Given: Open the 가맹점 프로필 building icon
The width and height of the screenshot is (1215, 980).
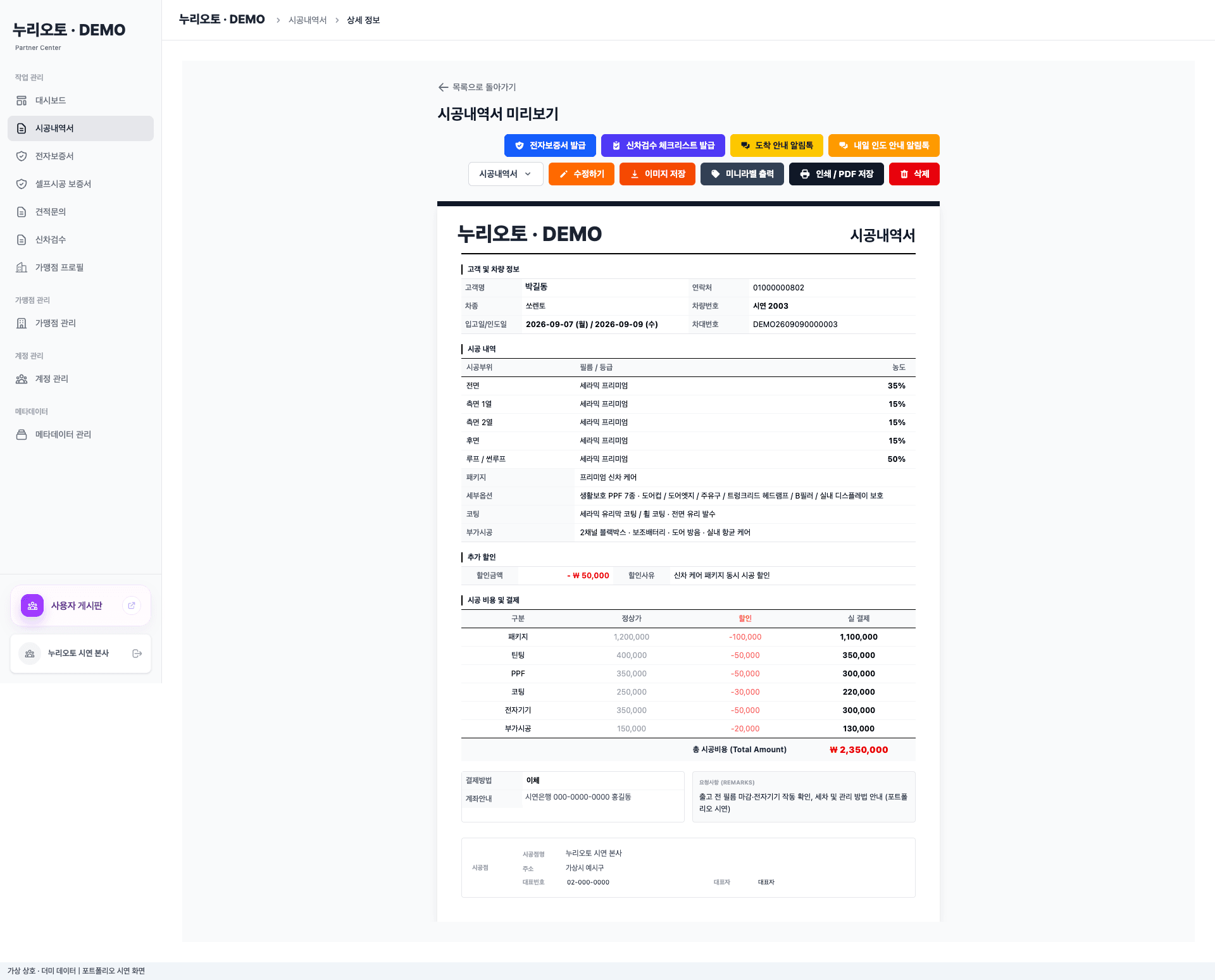Looking at the screenshot, I should (22, 268).
